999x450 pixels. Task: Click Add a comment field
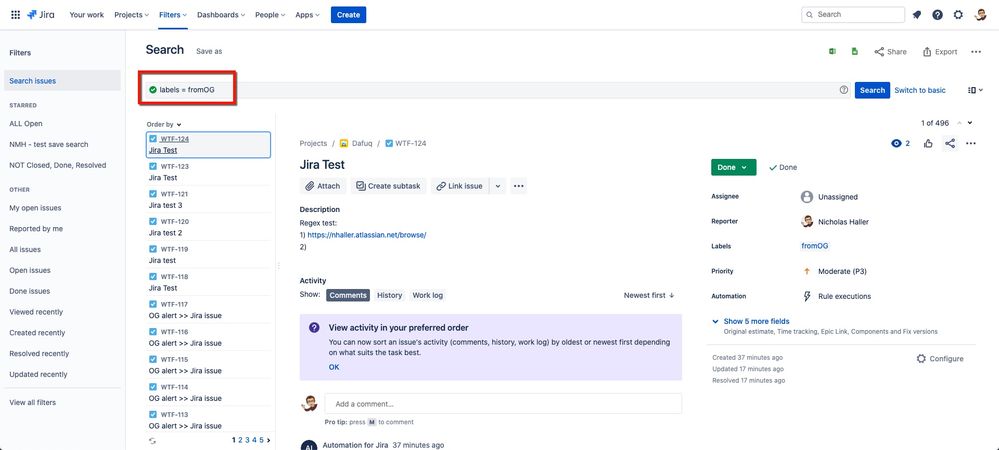(x=503, y=403)
